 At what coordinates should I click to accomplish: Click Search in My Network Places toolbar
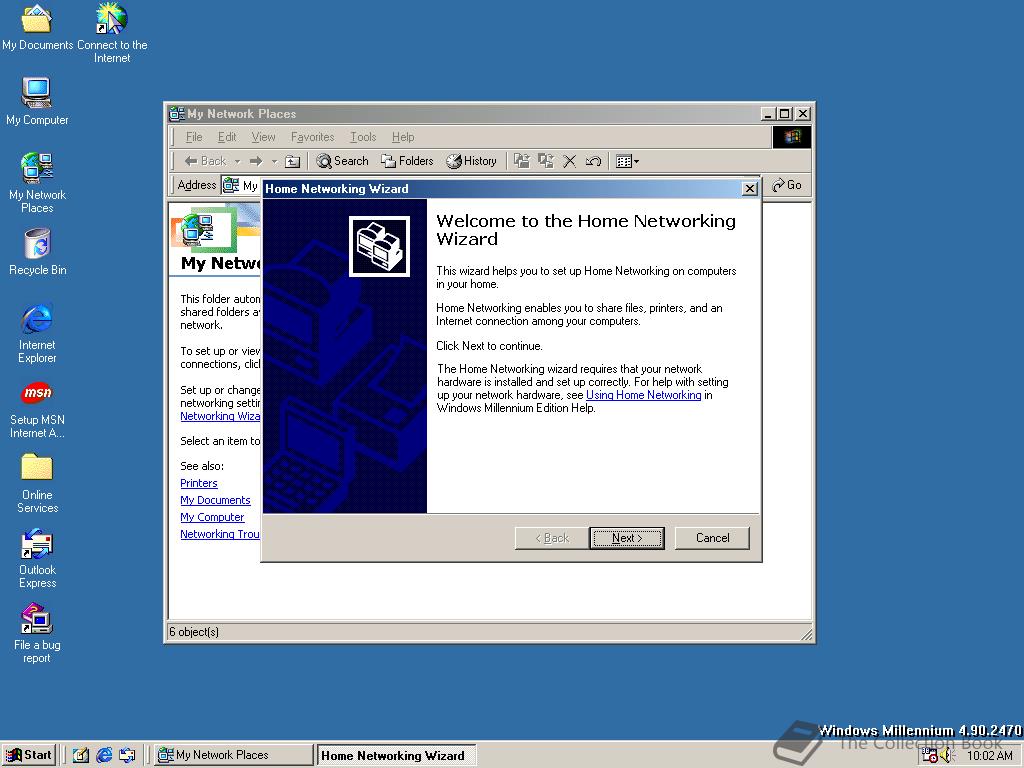(343, 161)
